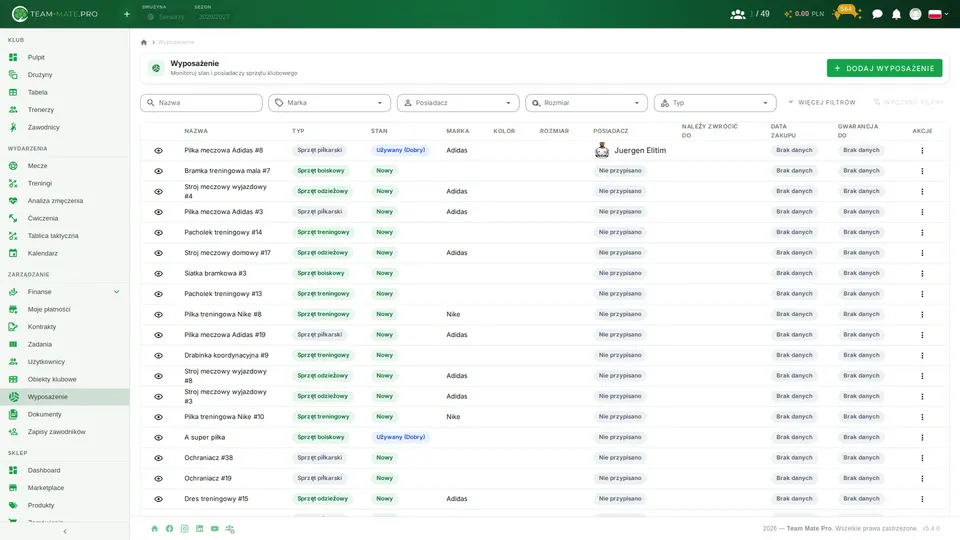Open the Marka filter dropdown
Image resolution: width=960 pixels, height=540 pixels.
click(x=329, y=103)
